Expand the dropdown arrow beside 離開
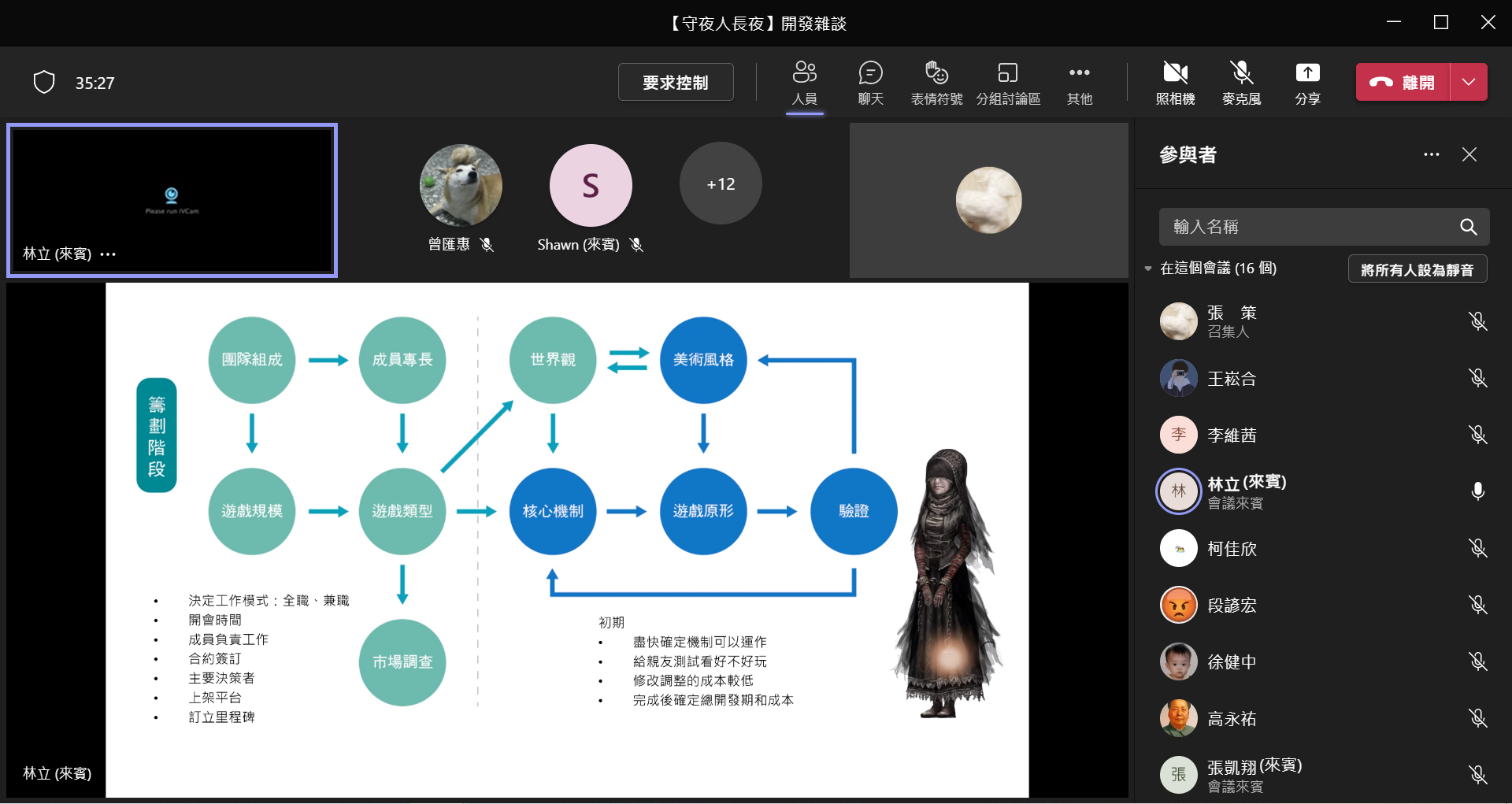This screenshot has width=1512, height=804. (x=1469, y=82)
